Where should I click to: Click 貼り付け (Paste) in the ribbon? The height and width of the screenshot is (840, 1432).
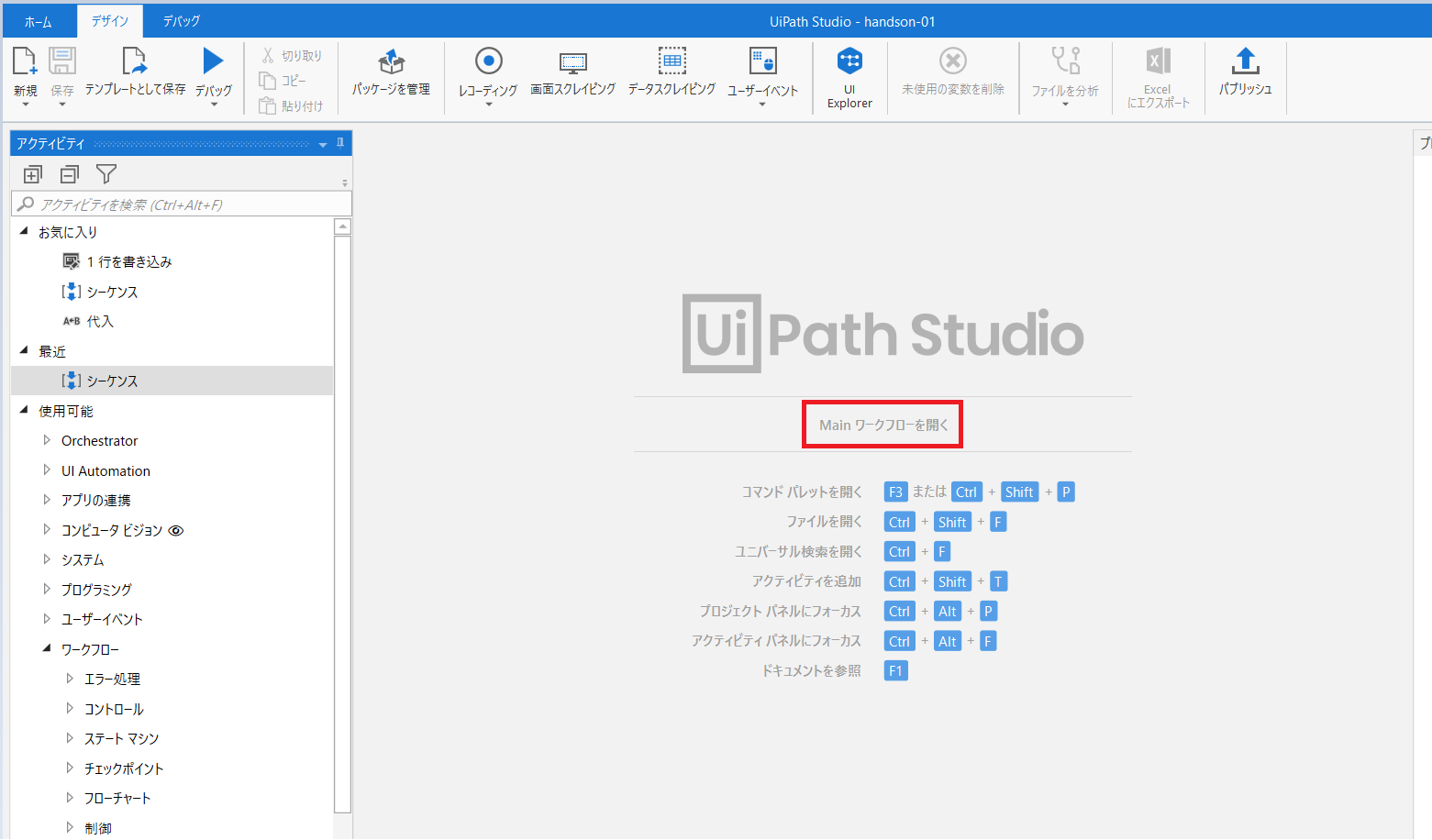pos(292,105)
